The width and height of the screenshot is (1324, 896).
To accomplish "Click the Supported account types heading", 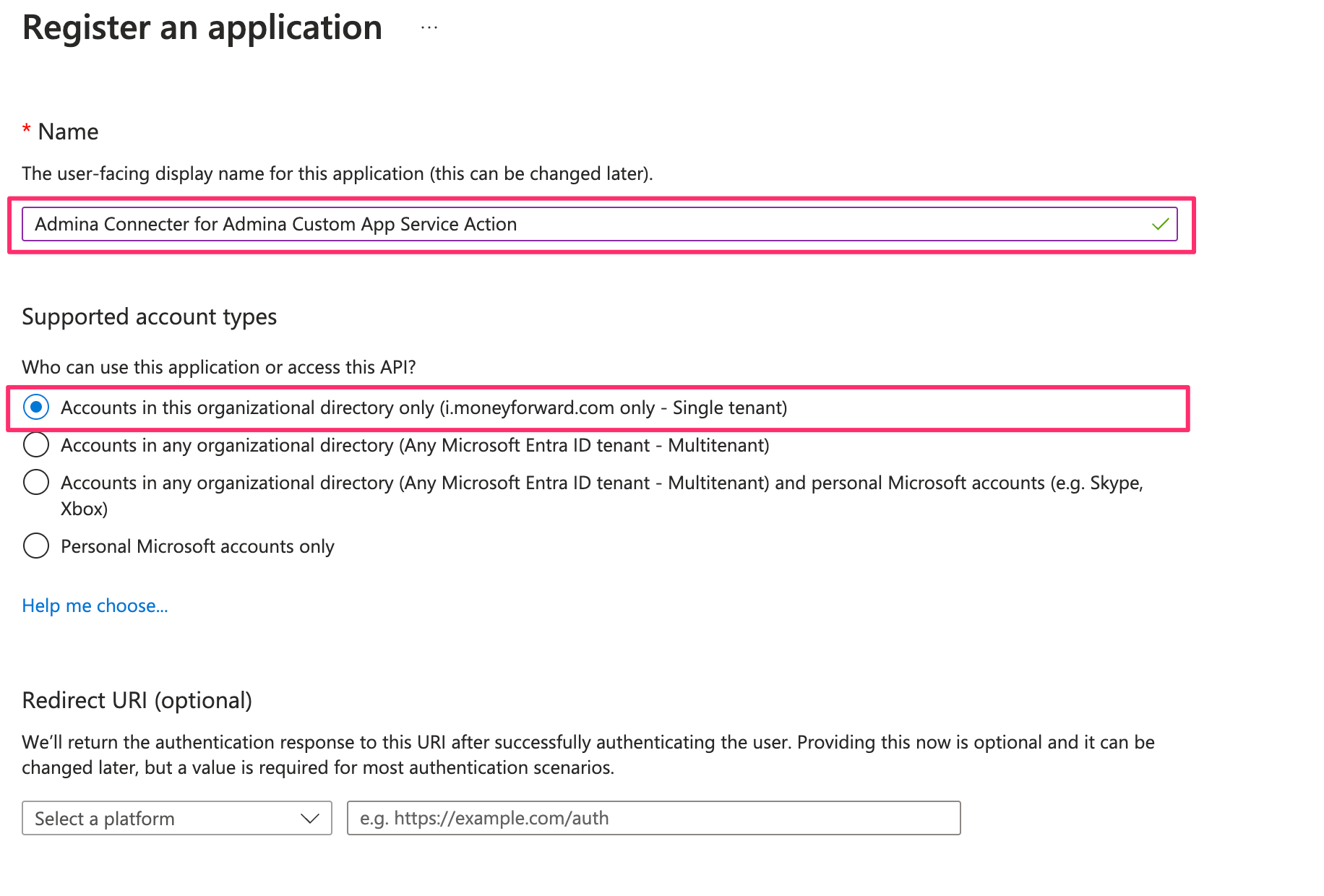I will (150, 316).
